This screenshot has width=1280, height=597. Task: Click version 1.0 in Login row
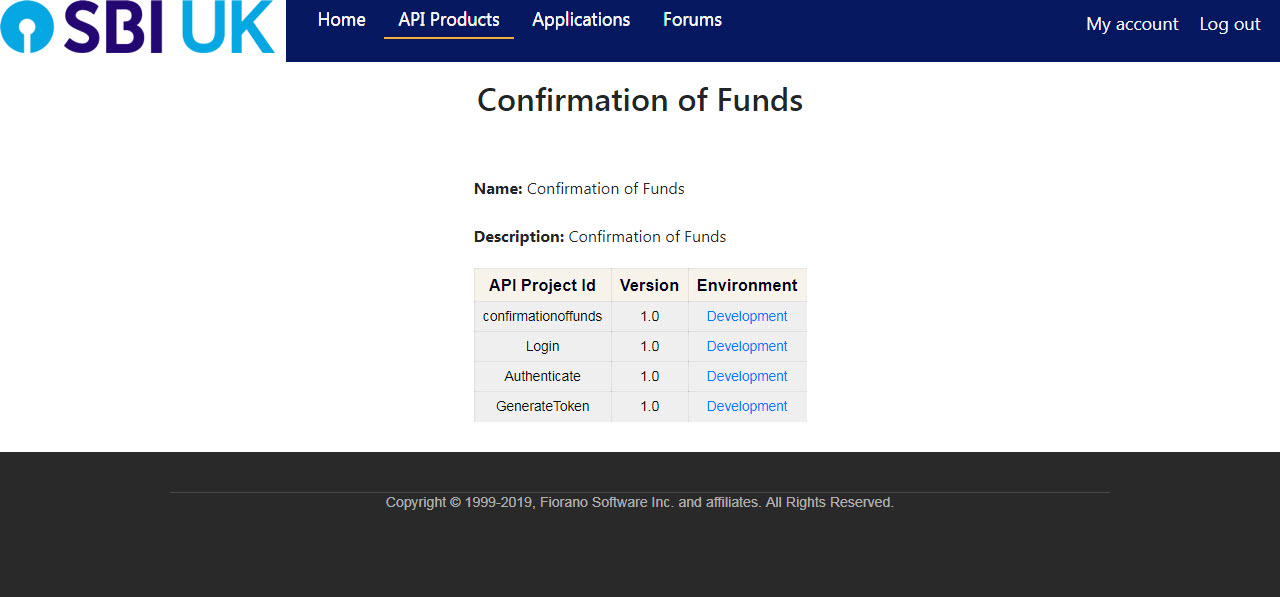coord(650,346)
